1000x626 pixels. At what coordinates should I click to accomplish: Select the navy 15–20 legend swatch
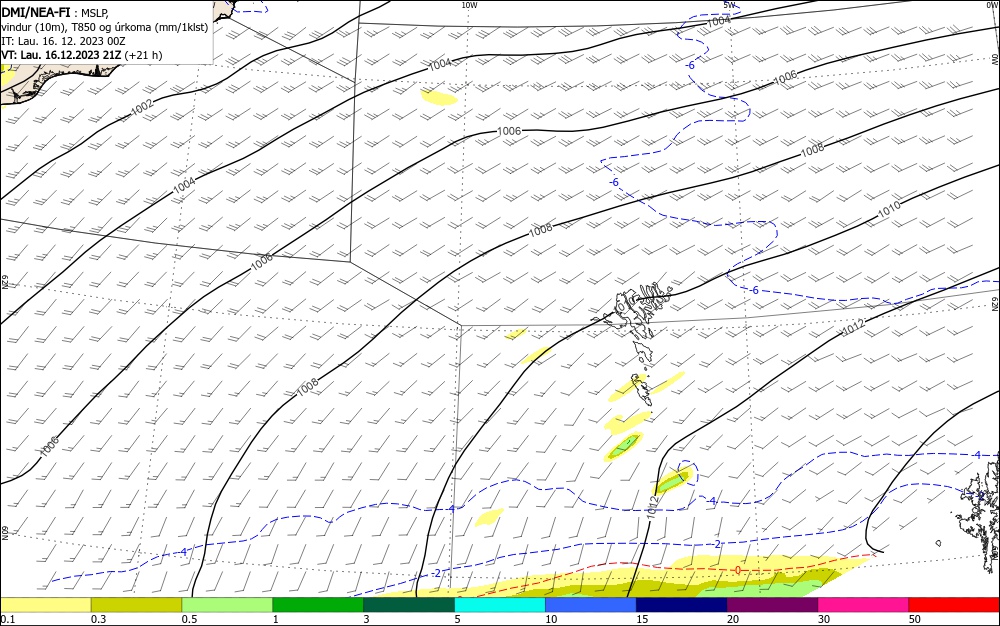682,605
